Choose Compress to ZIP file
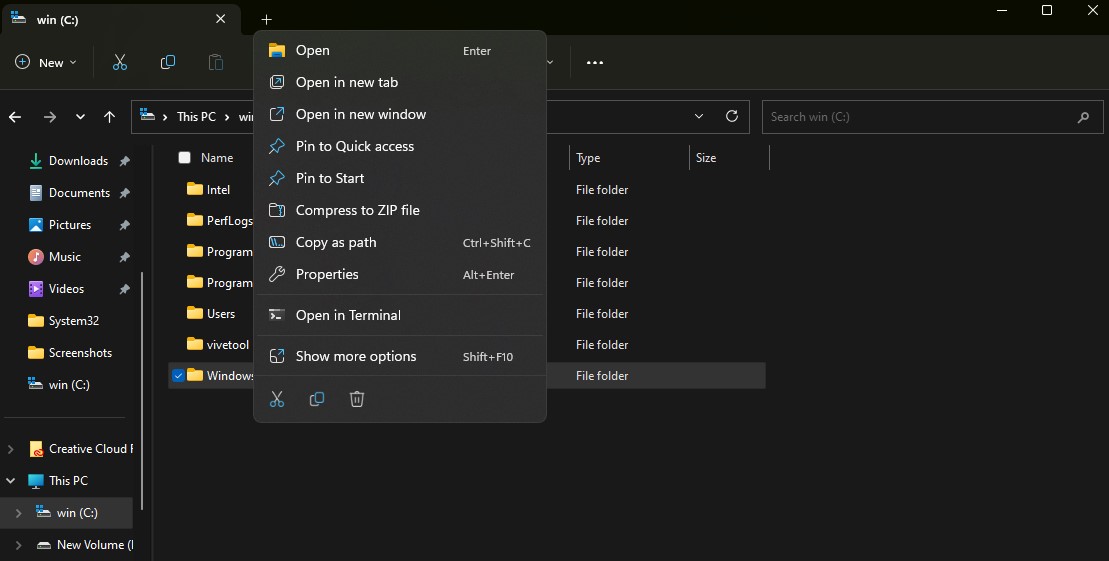 [x=357, y=210]
